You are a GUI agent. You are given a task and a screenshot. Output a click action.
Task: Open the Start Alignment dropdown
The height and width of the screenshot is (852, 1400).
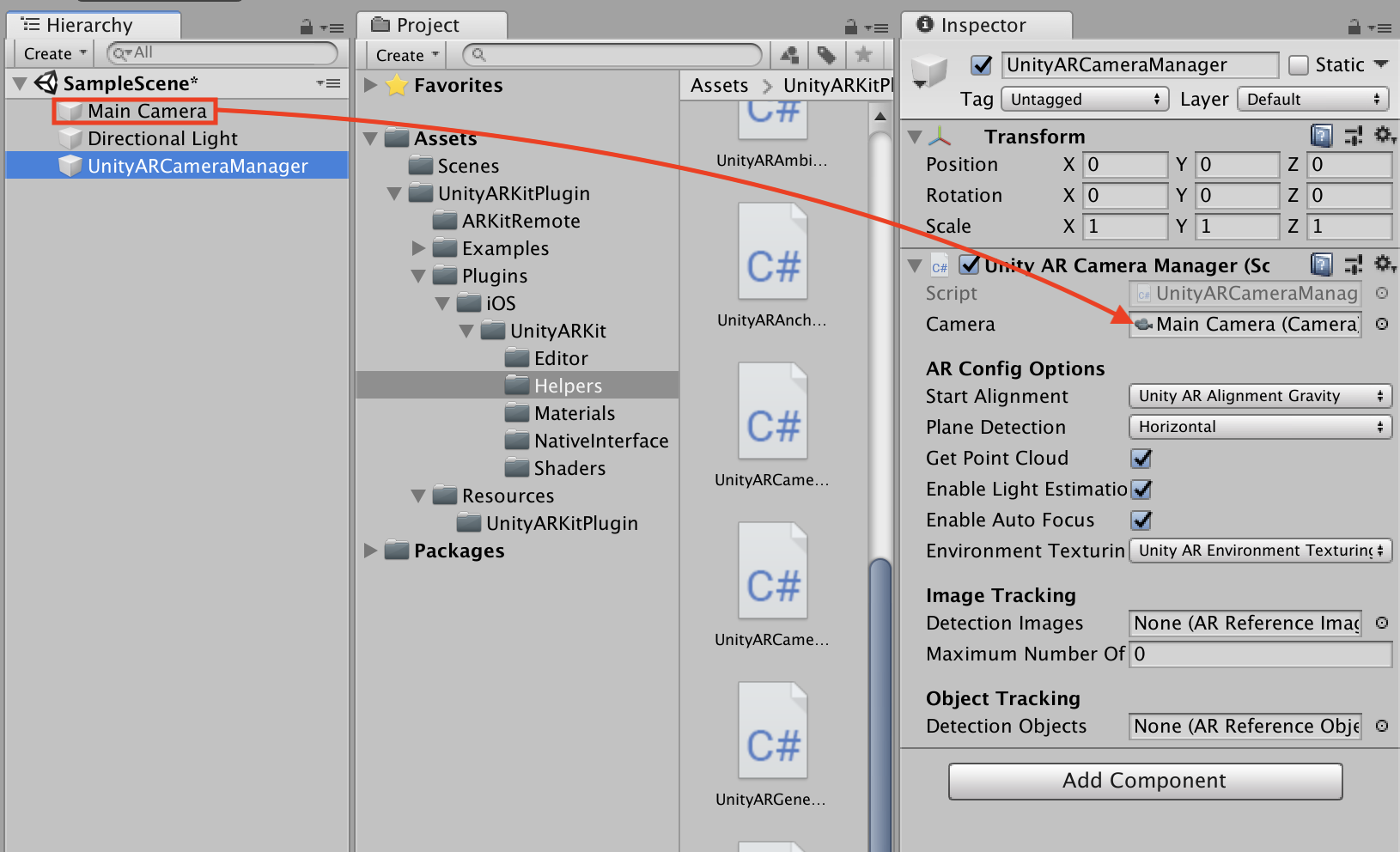[1259, 396]
